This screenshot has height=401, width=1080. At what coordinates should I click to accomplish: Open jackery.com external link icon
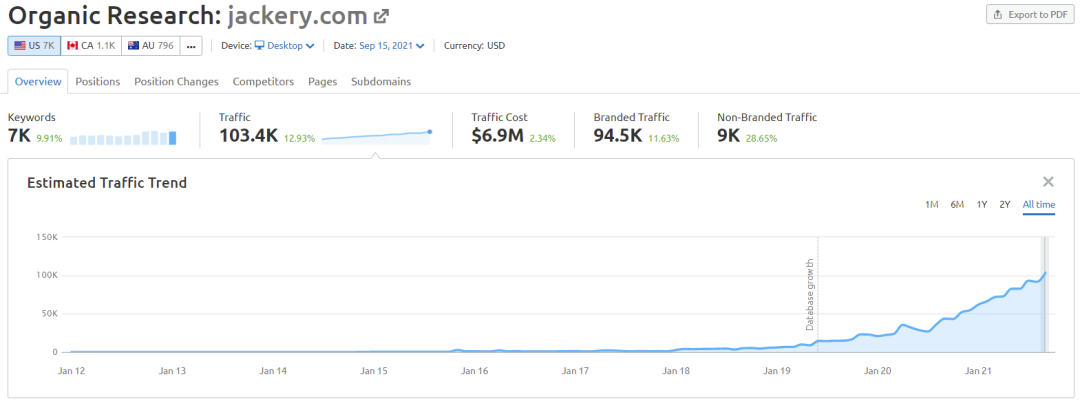(381, 16)
